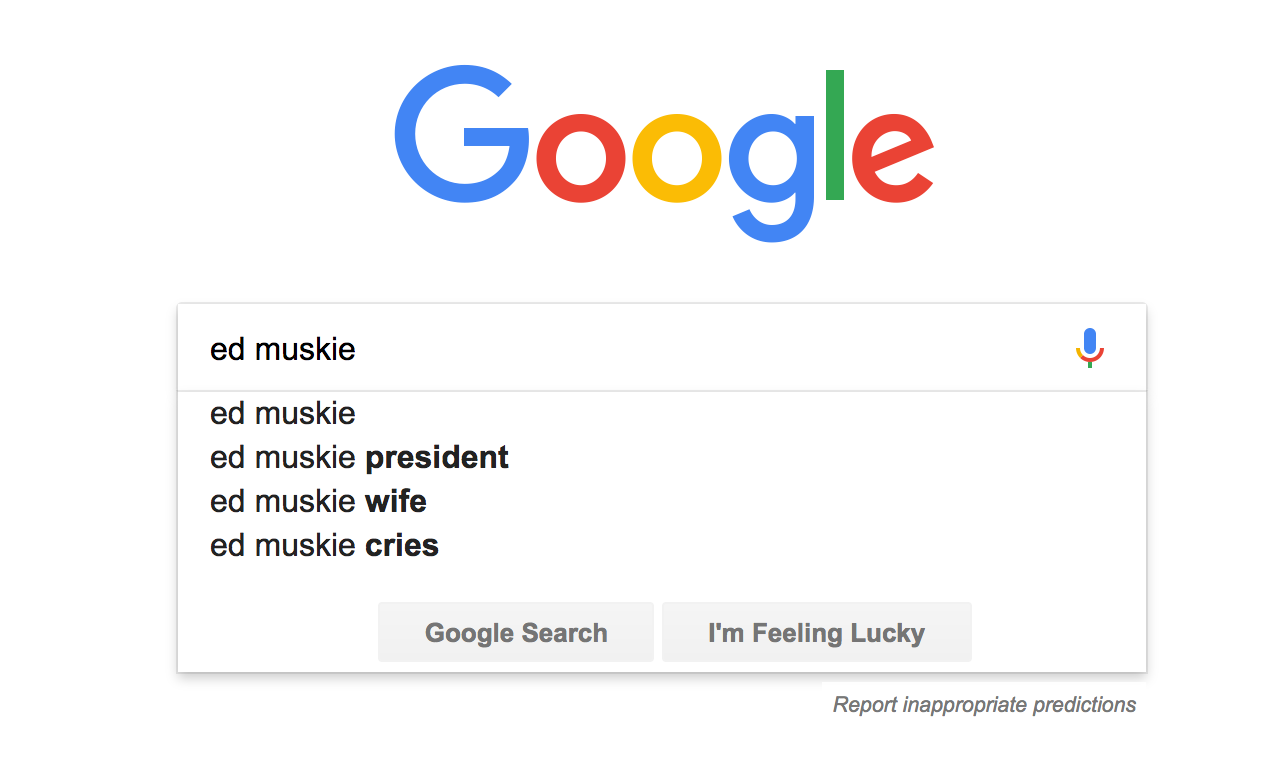Click the yellow letter o in logo
Screen dimensions: 1274x782
coord(676,159)
